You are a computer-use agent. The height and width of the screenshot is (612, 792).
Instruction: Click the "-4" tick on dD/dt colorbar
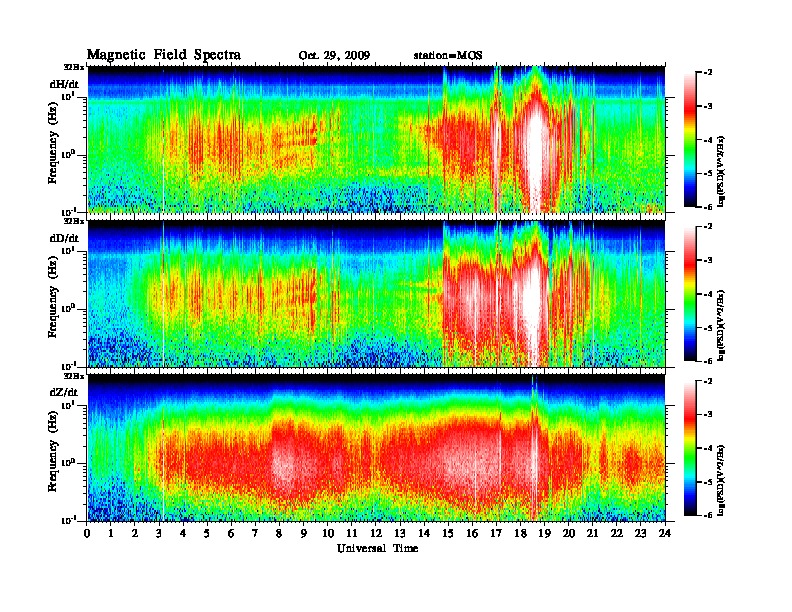point(709,294)
